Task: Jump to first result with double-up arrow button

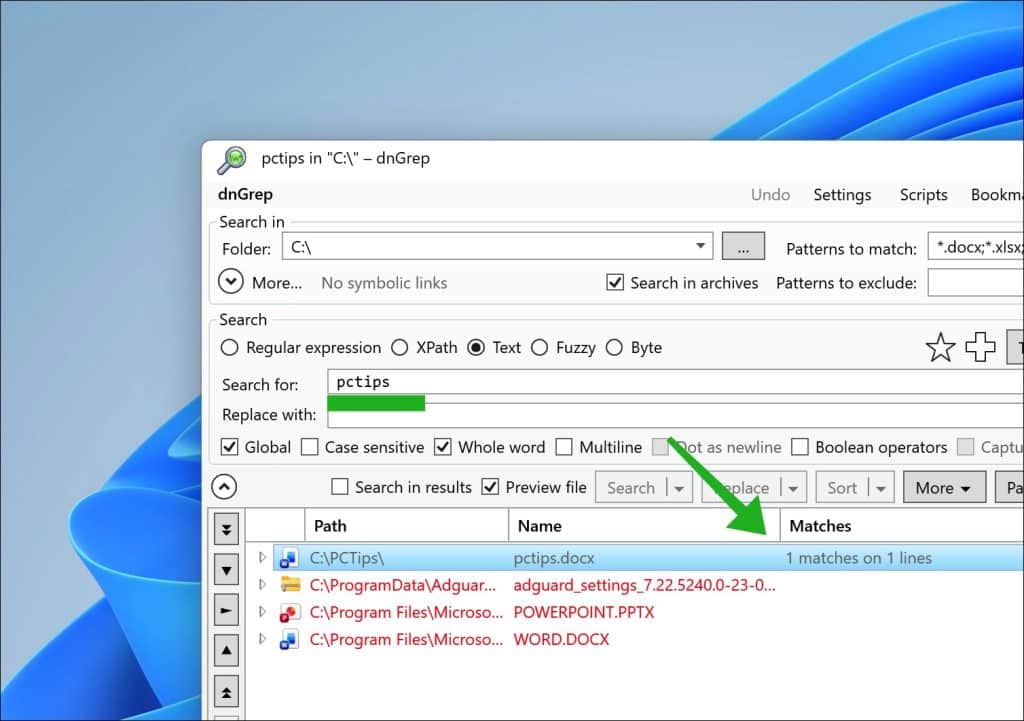Action: tap(227, 692)
